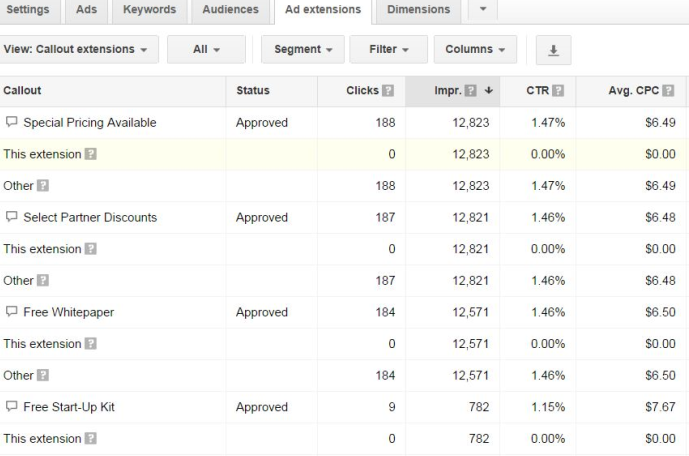Open the Columns dropdown

point(475,49)
